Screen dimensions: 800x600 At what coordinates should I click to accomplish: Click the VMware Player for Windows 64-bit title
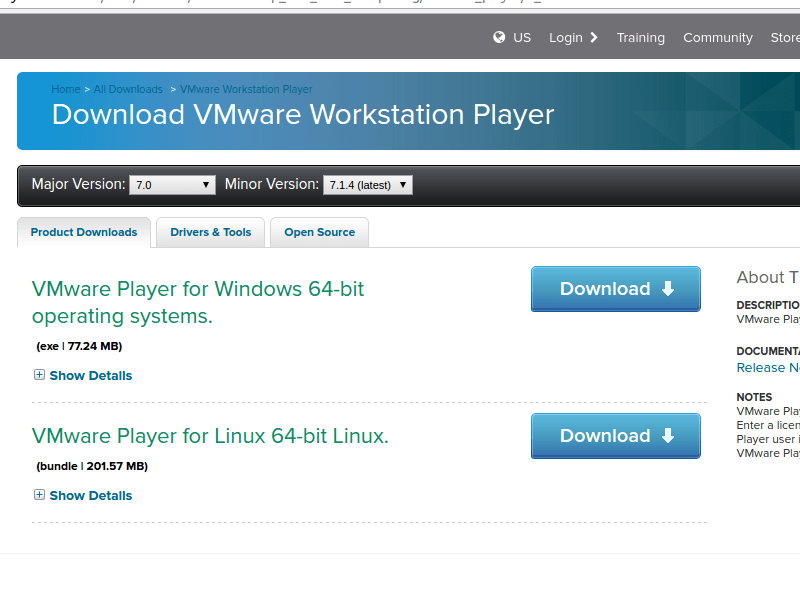[x=198, y=303]
